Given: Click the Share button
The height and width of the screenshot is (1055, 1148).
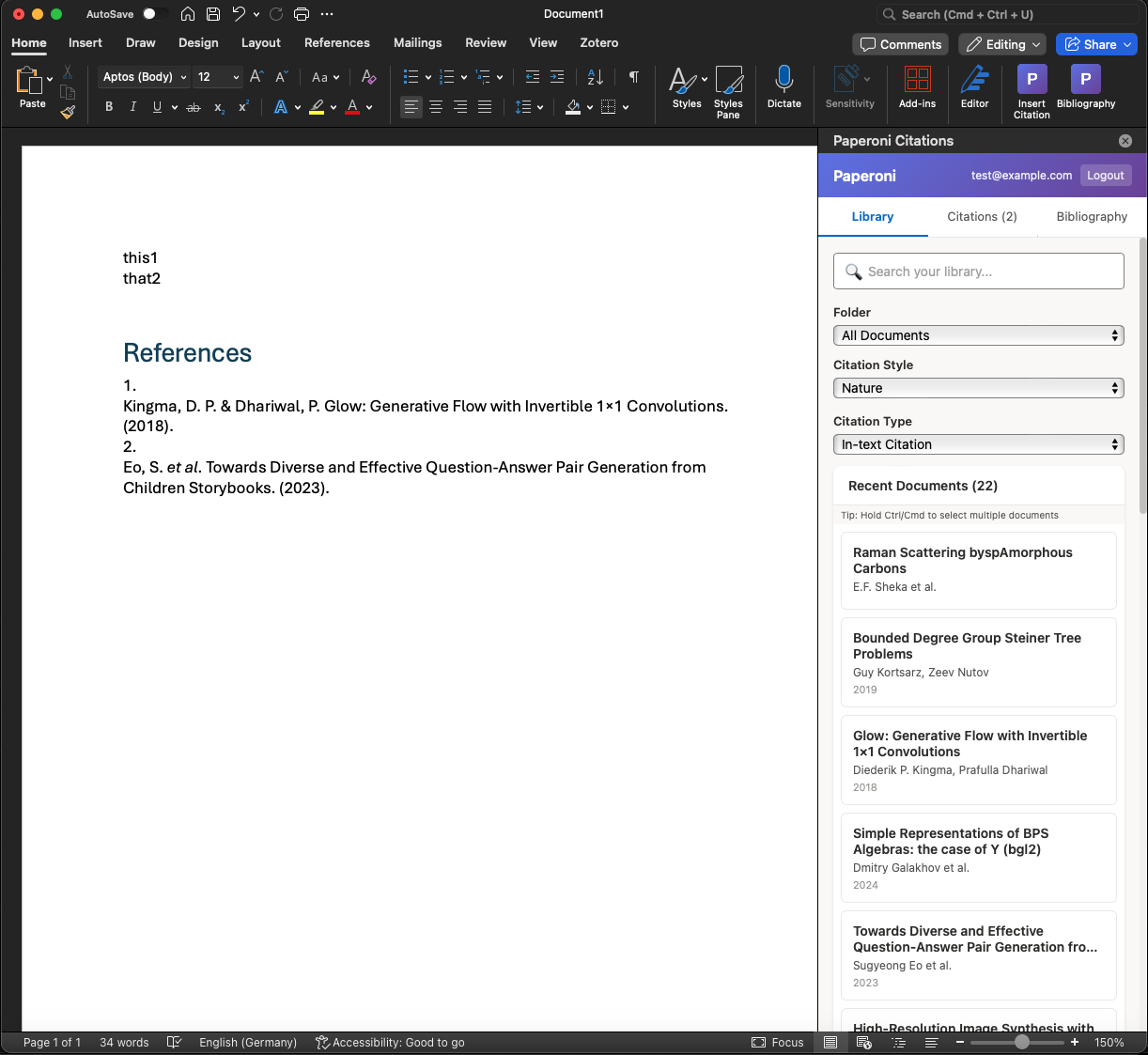Looking at the screenshot, I should coord(1095,44).
